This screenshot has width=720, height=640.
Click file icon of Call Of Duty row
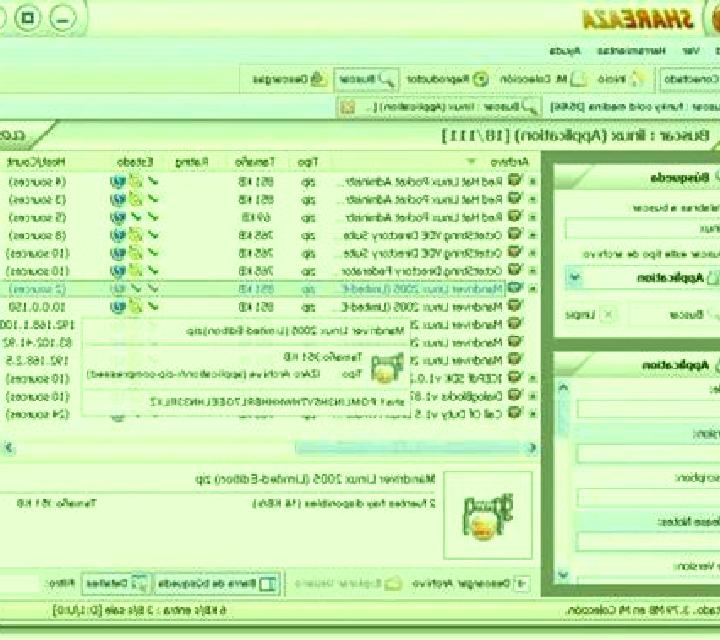[x=515, y=413]
